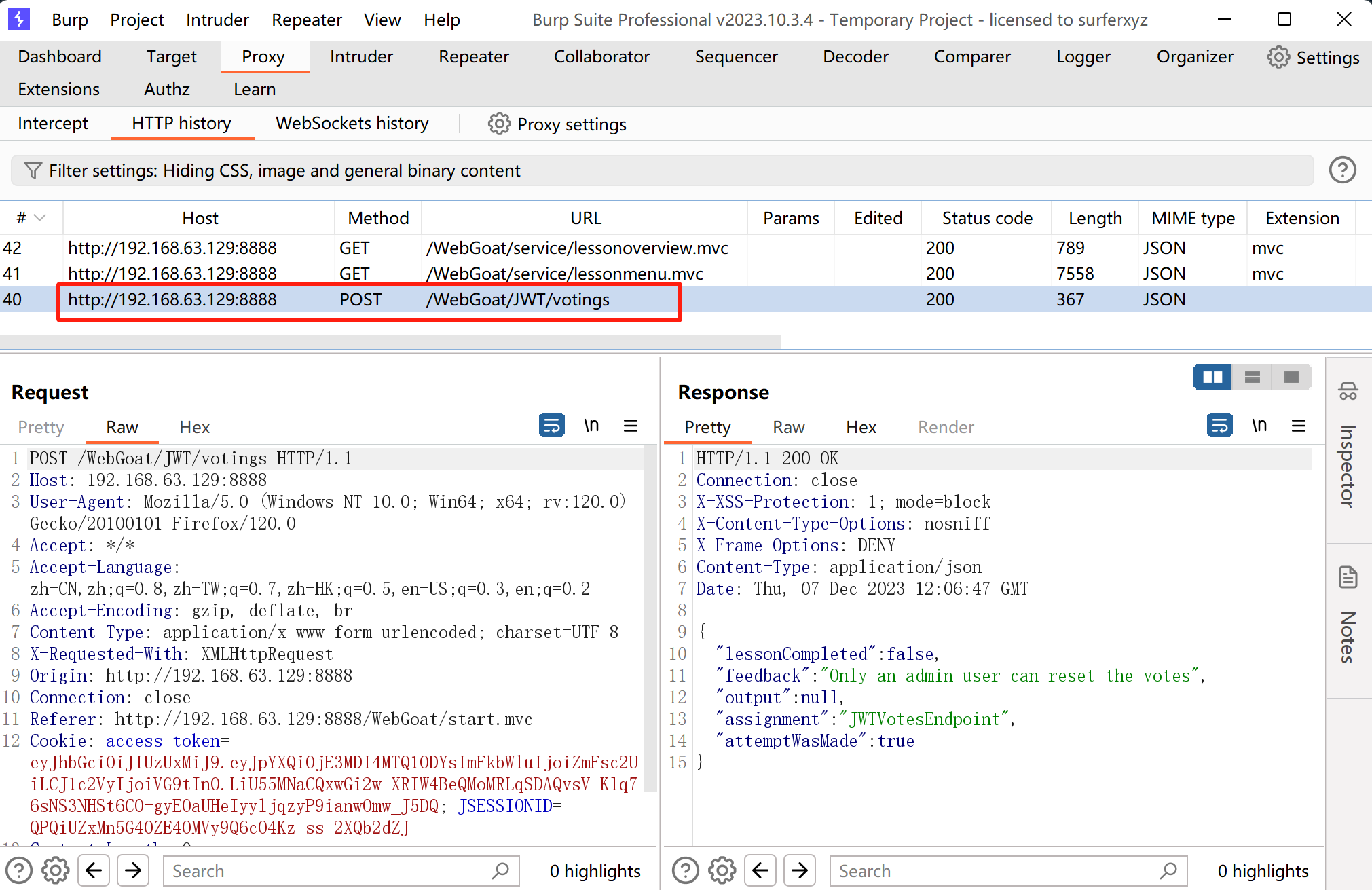Sort by Length column header
The width and height of the screenshot is (1372, 890).
[1095, 218]
